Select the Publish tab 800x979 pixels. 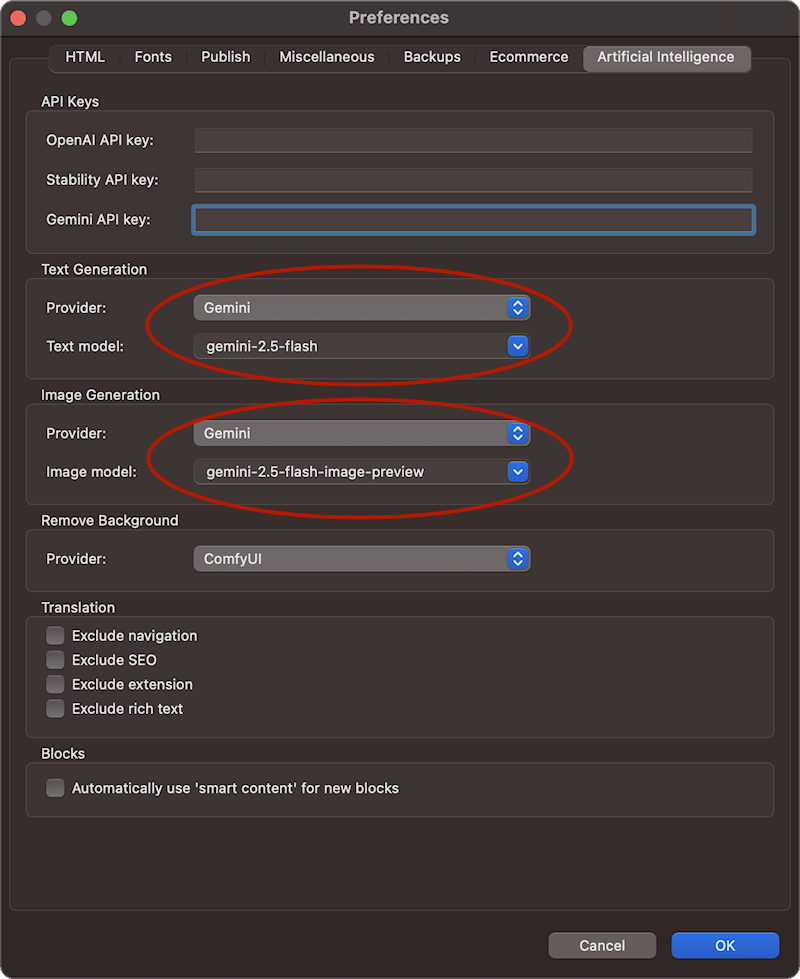225,57
